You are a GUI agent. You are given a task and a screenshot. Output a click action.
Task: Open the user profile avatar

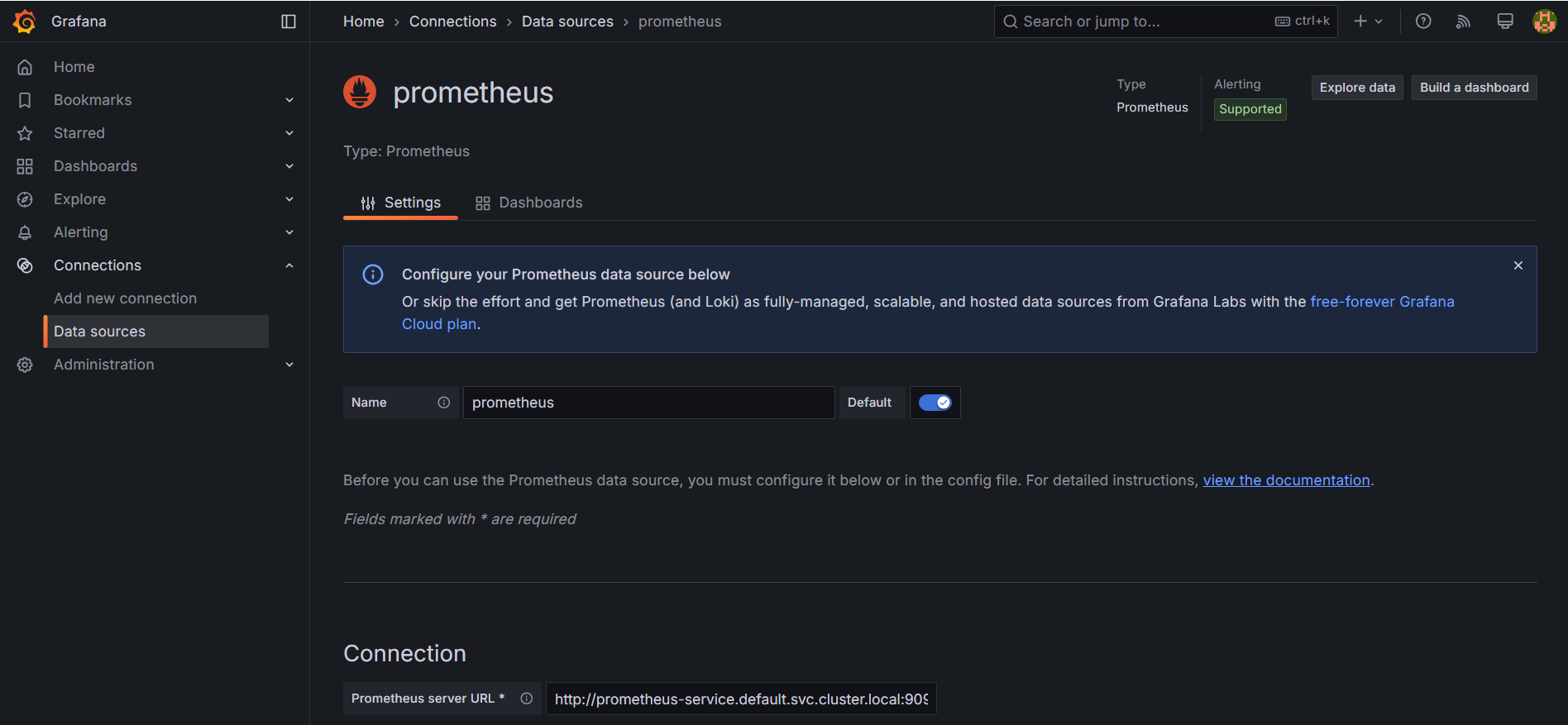click(x=1545, y=21)
